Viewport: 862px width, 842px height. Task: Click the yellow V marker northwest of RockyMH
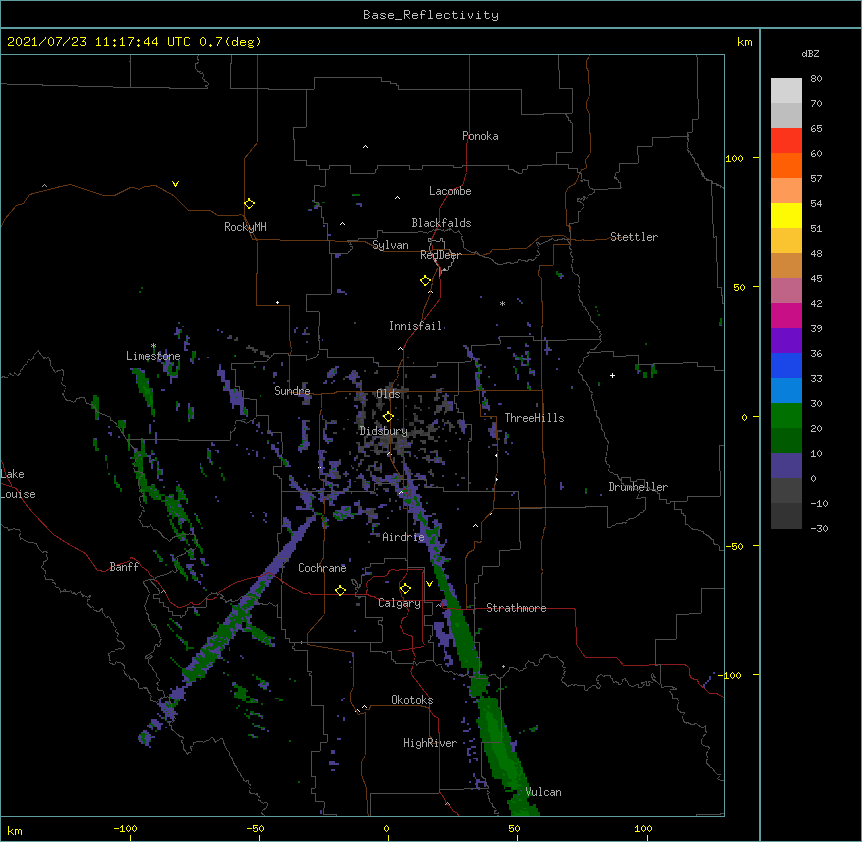175,184
